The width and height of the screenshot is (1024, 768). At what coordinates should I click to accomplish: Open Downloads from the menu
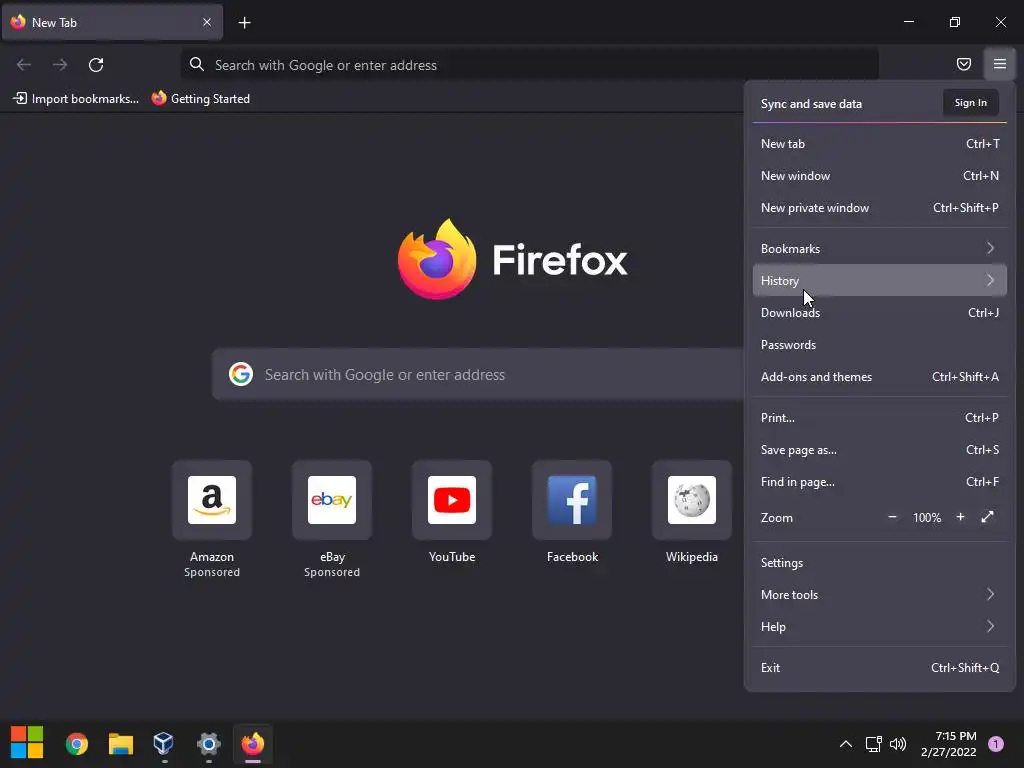pos(880,312)
